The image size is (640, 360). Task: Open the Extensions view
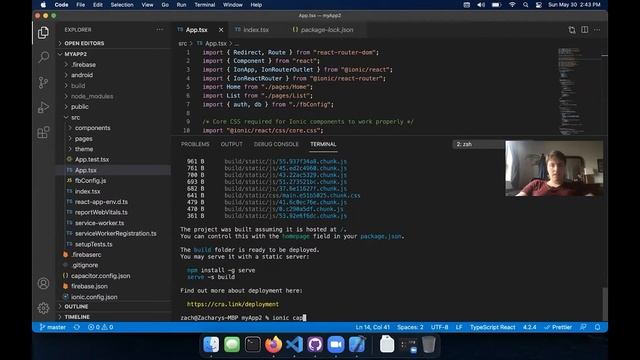(43, 132)
